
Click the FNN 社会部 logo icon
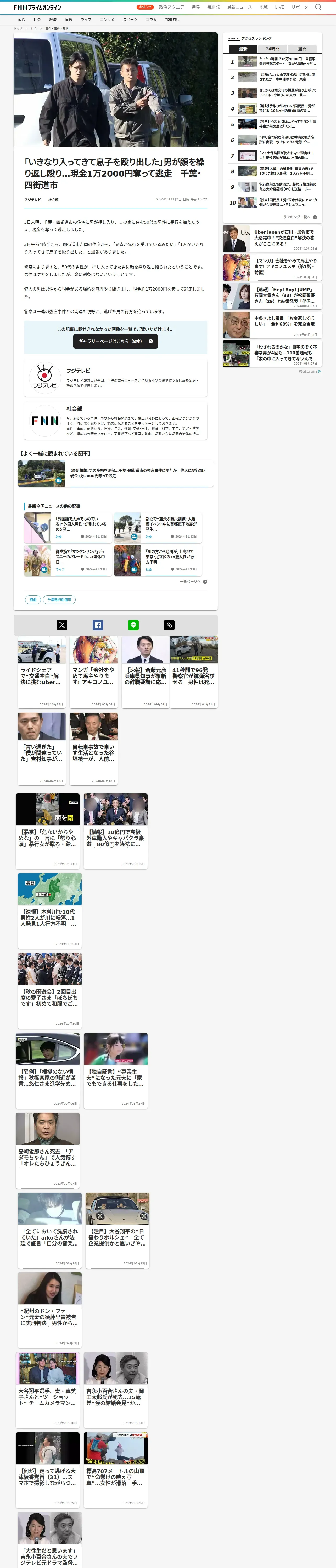(44, 420)
